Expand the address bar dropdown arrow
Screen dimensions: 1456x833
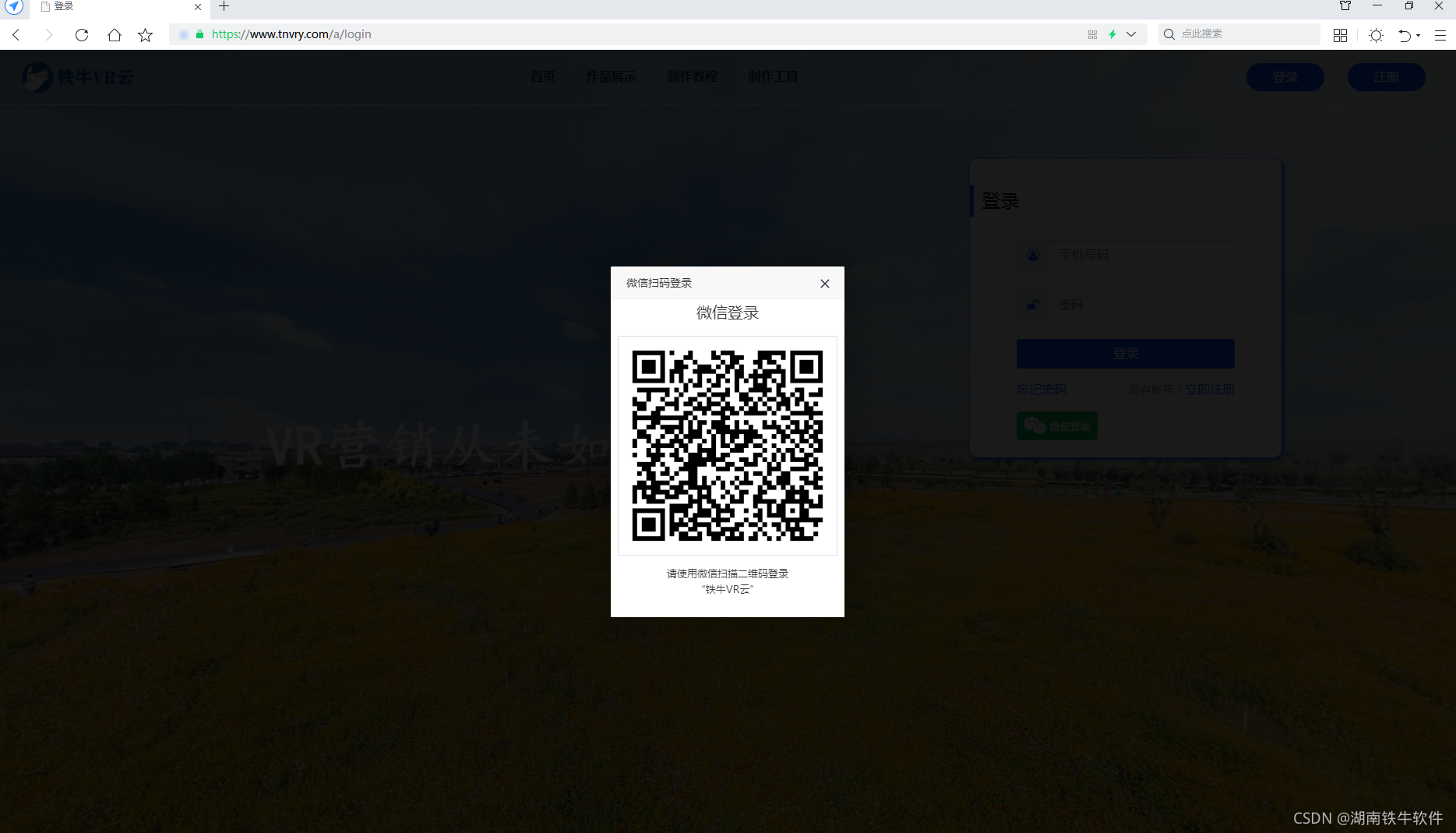(1131, 34)
